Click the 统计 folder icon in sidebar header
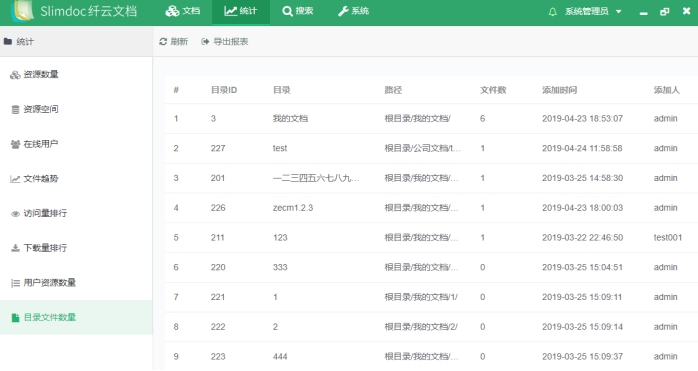This screenshot has height=371, width=698. pos(8,41)
